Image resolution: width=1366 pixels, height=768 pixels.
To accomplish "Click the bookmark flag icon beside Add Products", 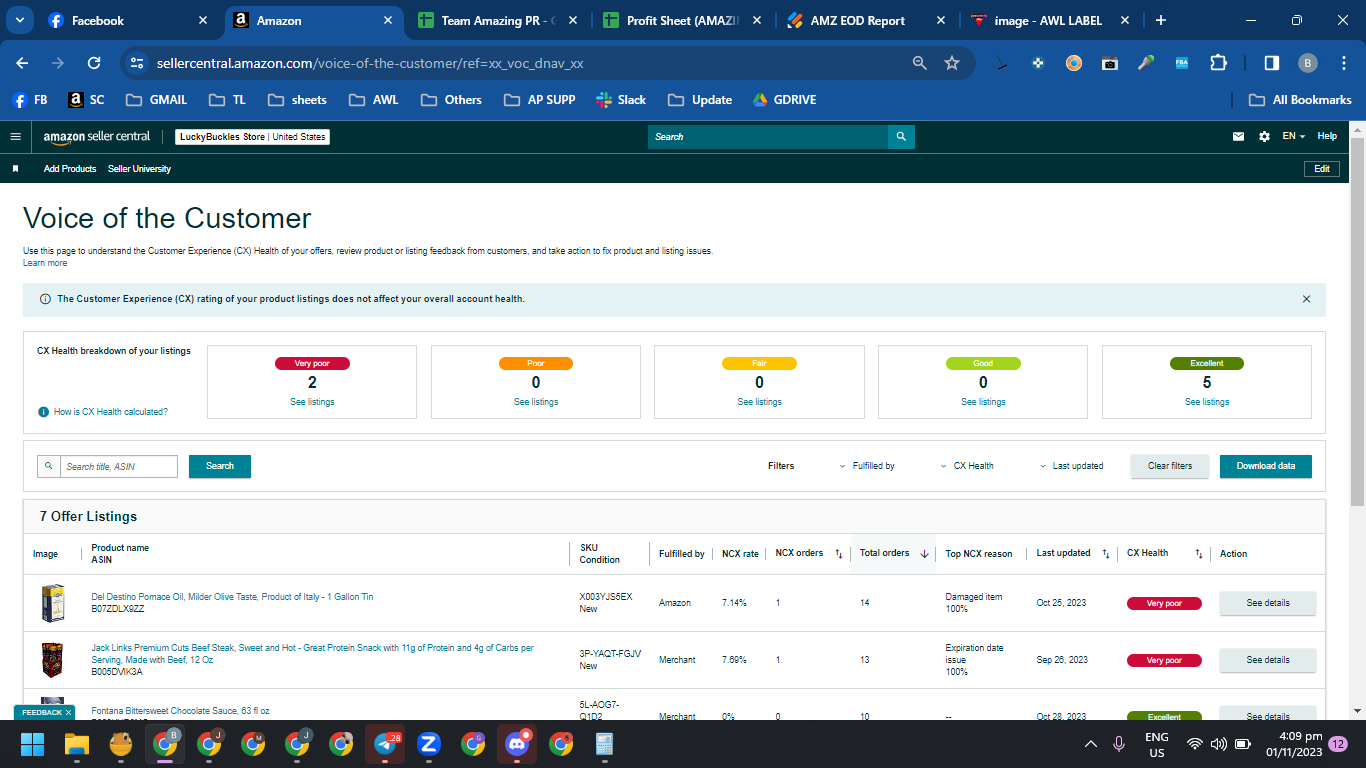I will pos(16,169).
